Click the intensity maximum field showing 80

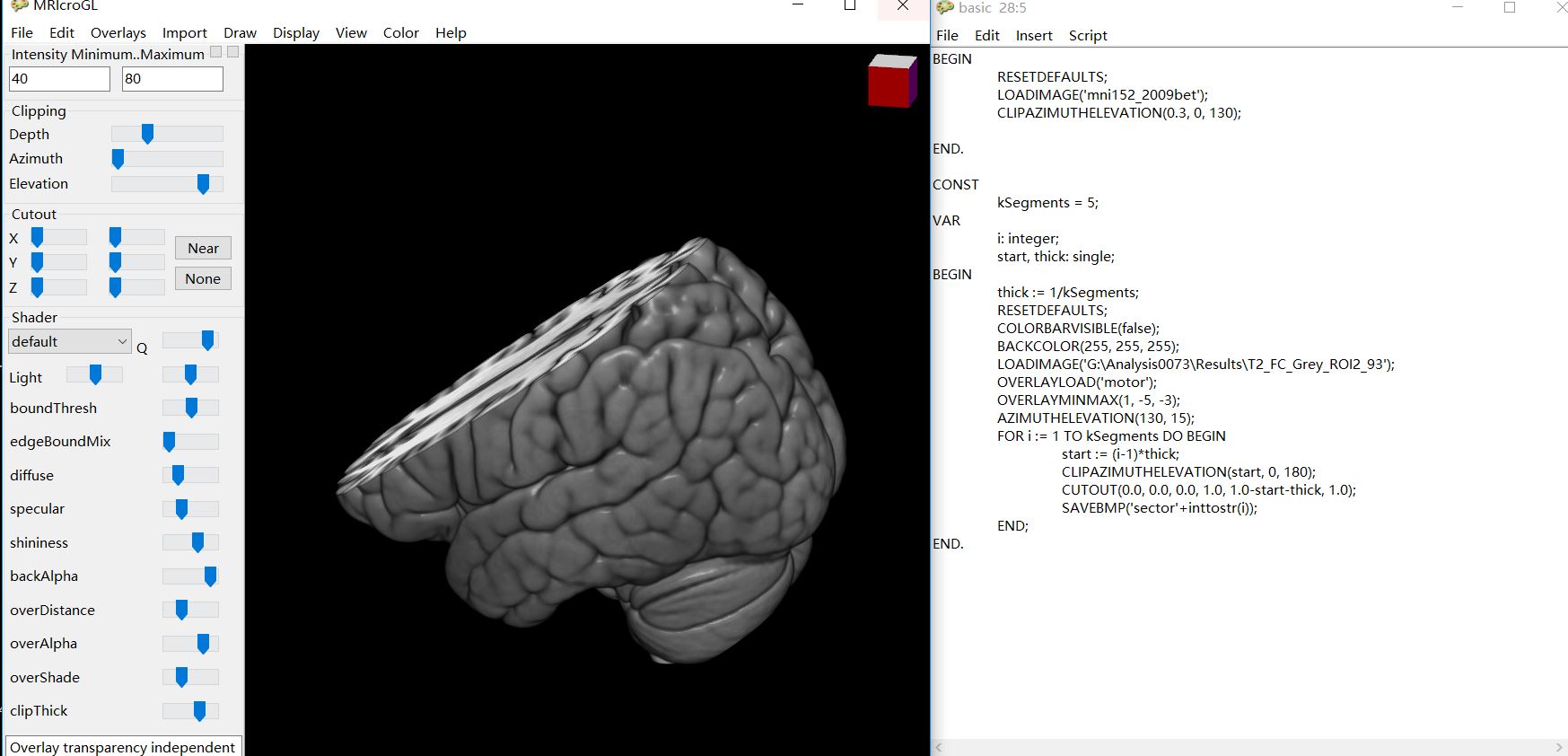click(x=172, y=79)
